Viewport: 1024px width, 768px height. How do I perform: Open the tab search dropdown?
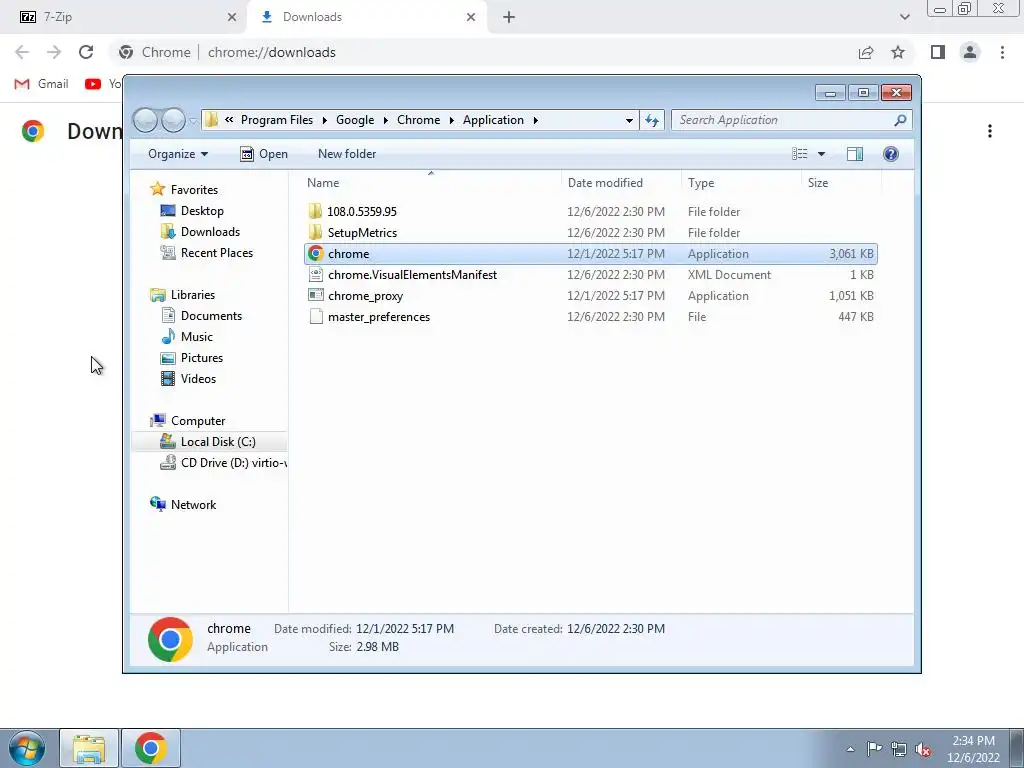[904, 18]
